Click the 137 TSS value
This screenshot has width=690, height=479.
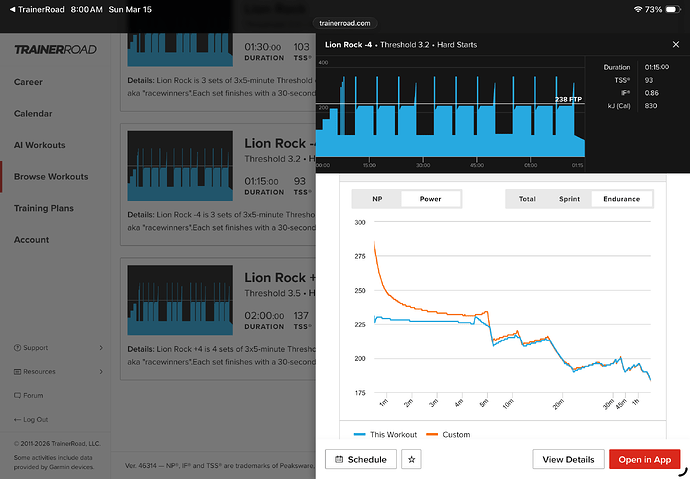tap(301, 315)
